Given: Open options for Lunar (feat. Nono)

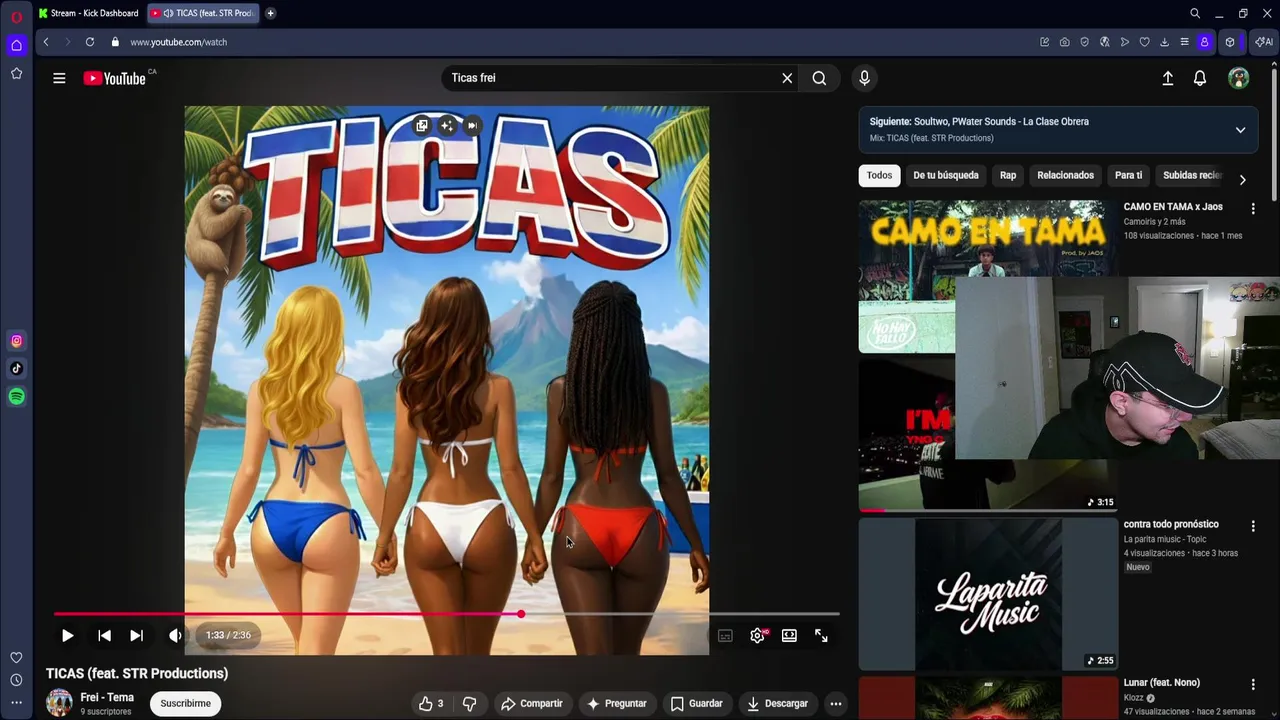Looking at the screenshot, I should [x=1253, y=684].
